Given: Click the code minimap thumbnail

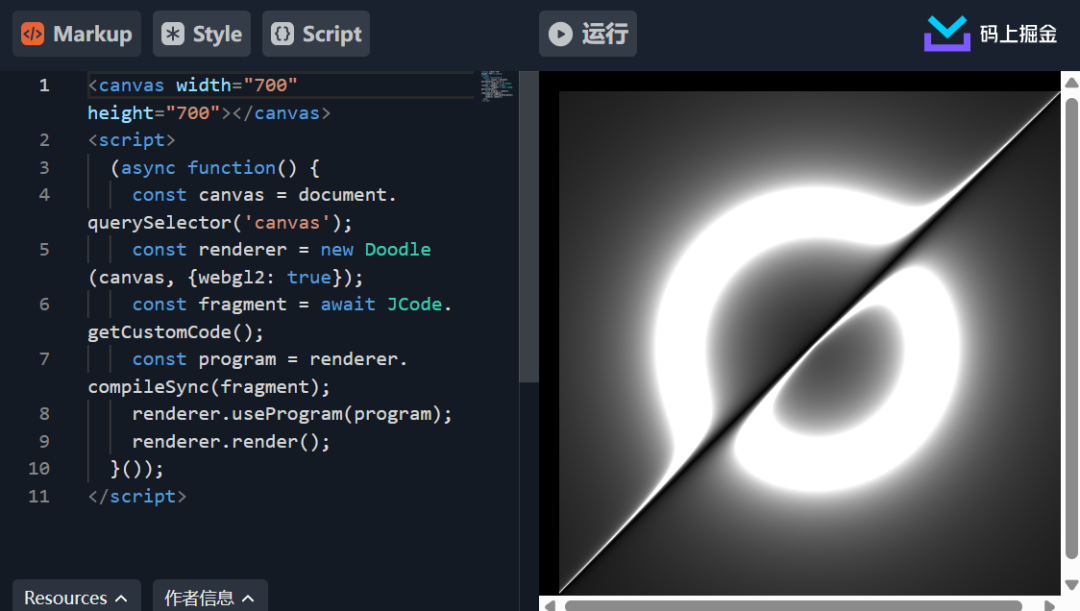Looking at the screenshot, I should [497, 86].
